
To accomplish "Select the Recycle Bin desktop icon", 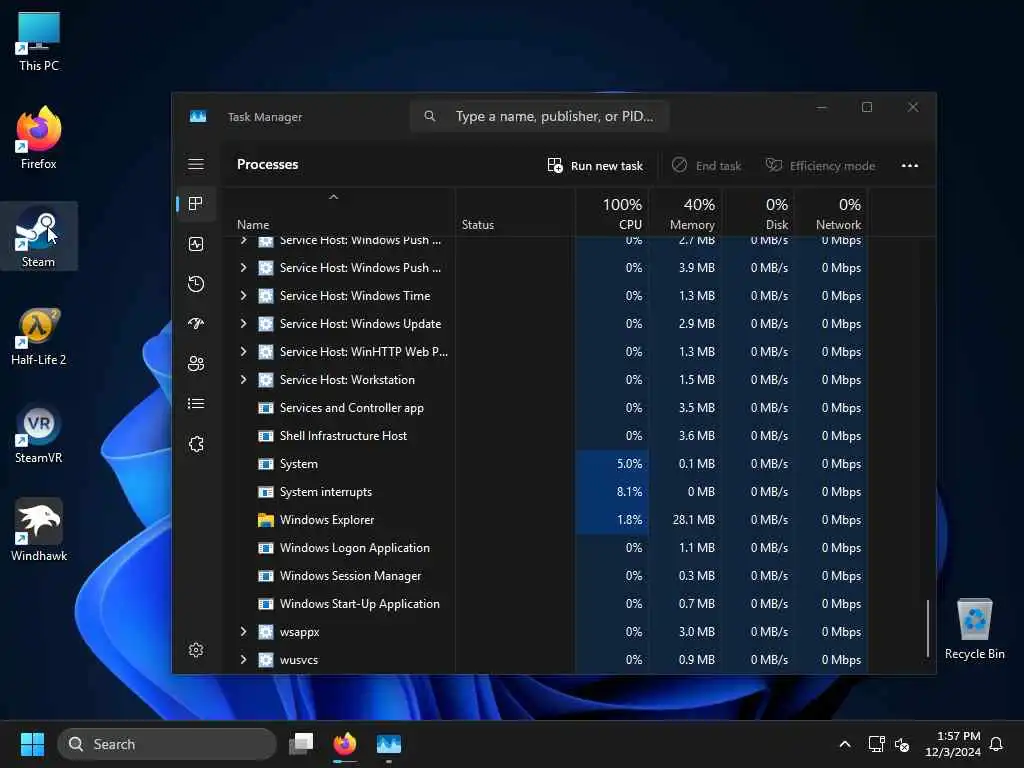I will [974, 628].
